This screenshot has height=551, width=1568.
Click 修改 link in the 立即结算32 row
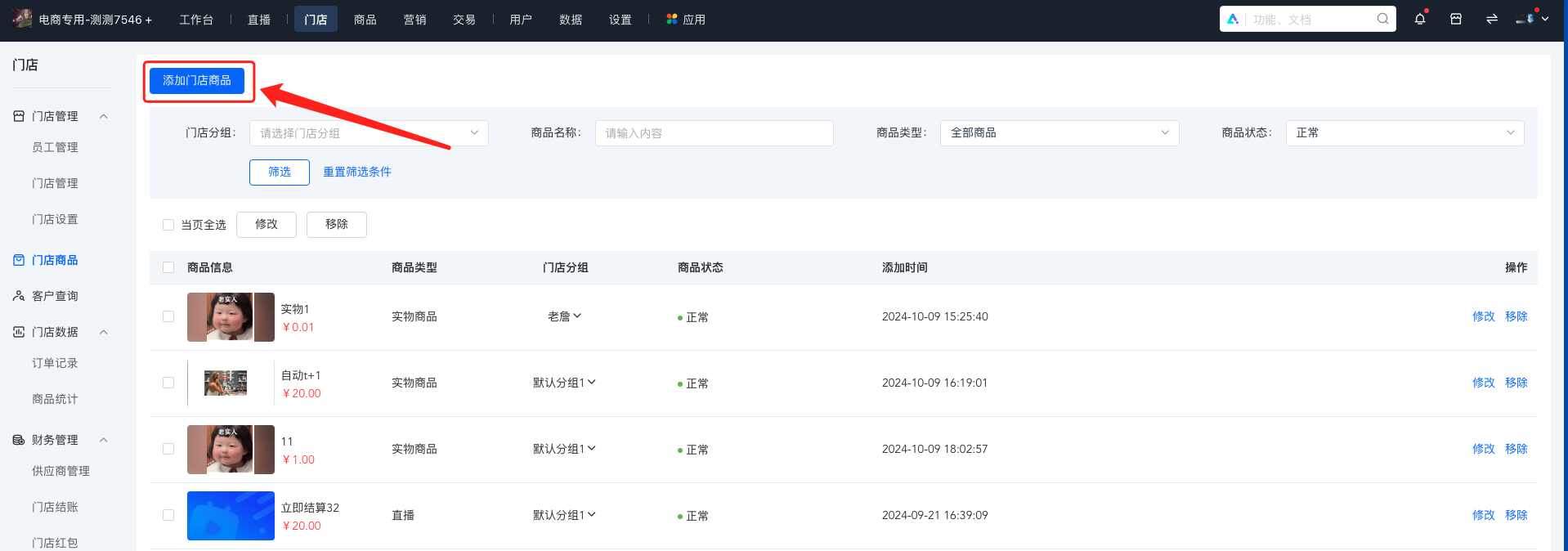coord(1484,515)
